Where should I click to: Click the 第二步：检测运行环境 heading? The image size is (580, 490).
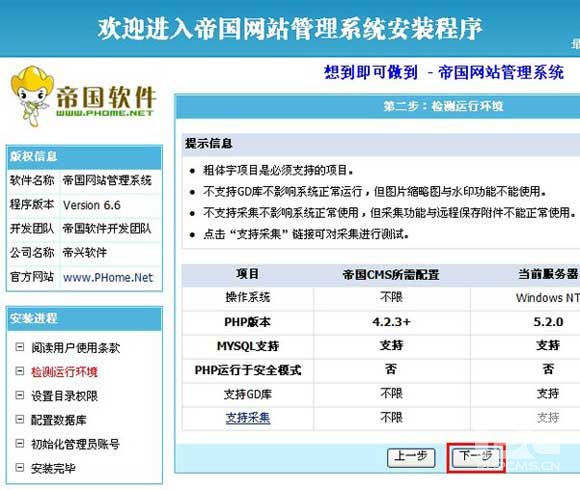coord(443,107)
